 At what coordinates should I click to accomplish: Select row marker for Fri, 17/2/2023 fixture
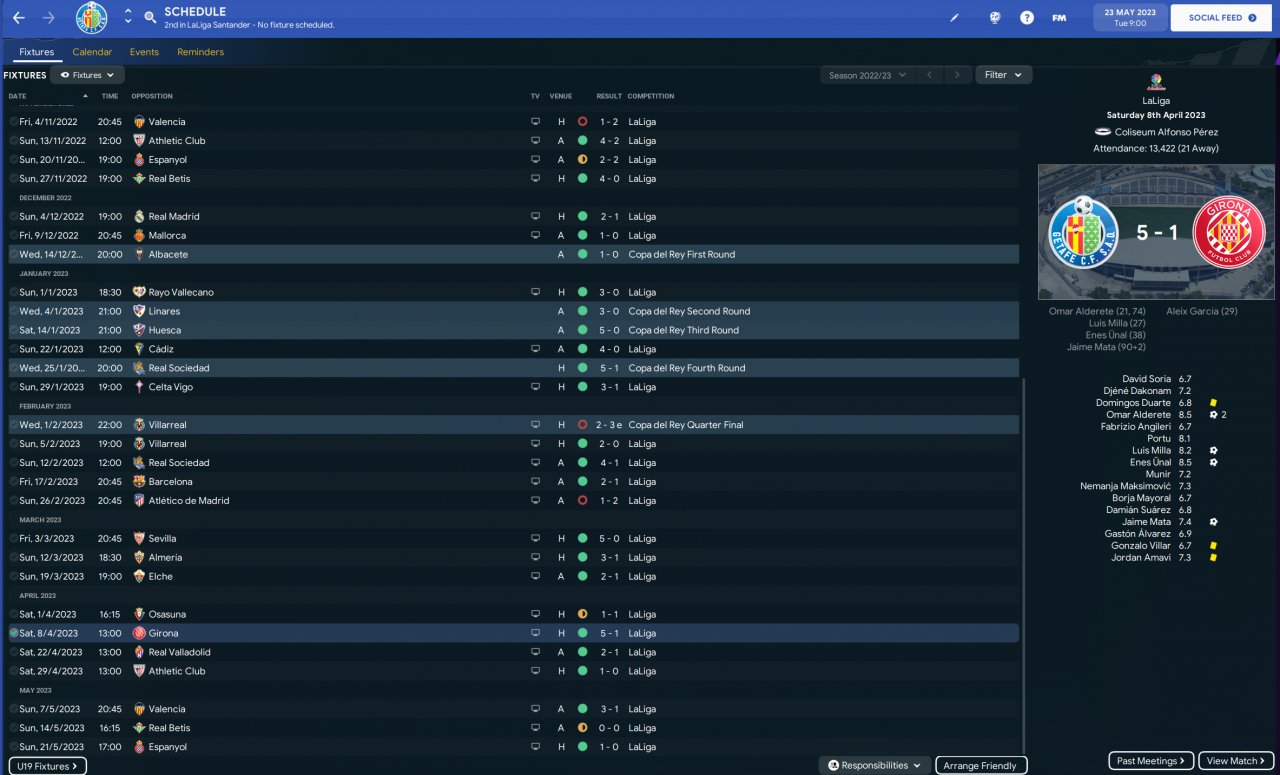pos(13,482)
